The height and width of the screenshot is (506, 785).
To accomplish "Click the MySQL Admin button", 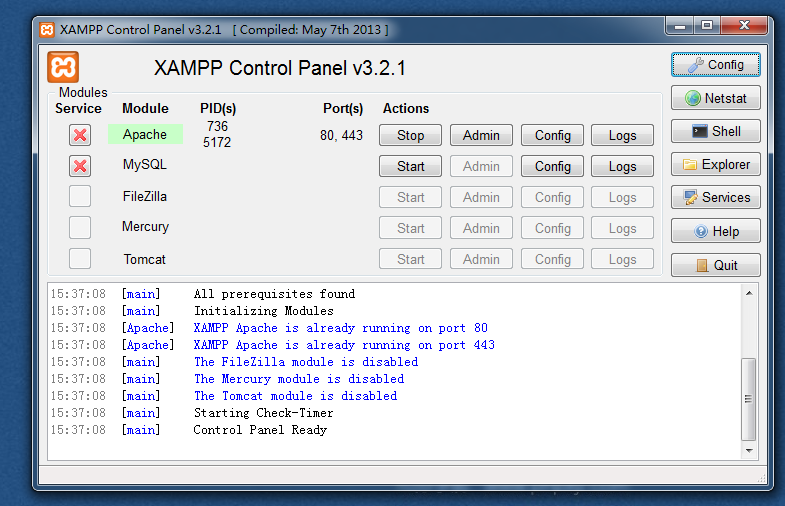I will pyautogui.click(x=481, y=166).
